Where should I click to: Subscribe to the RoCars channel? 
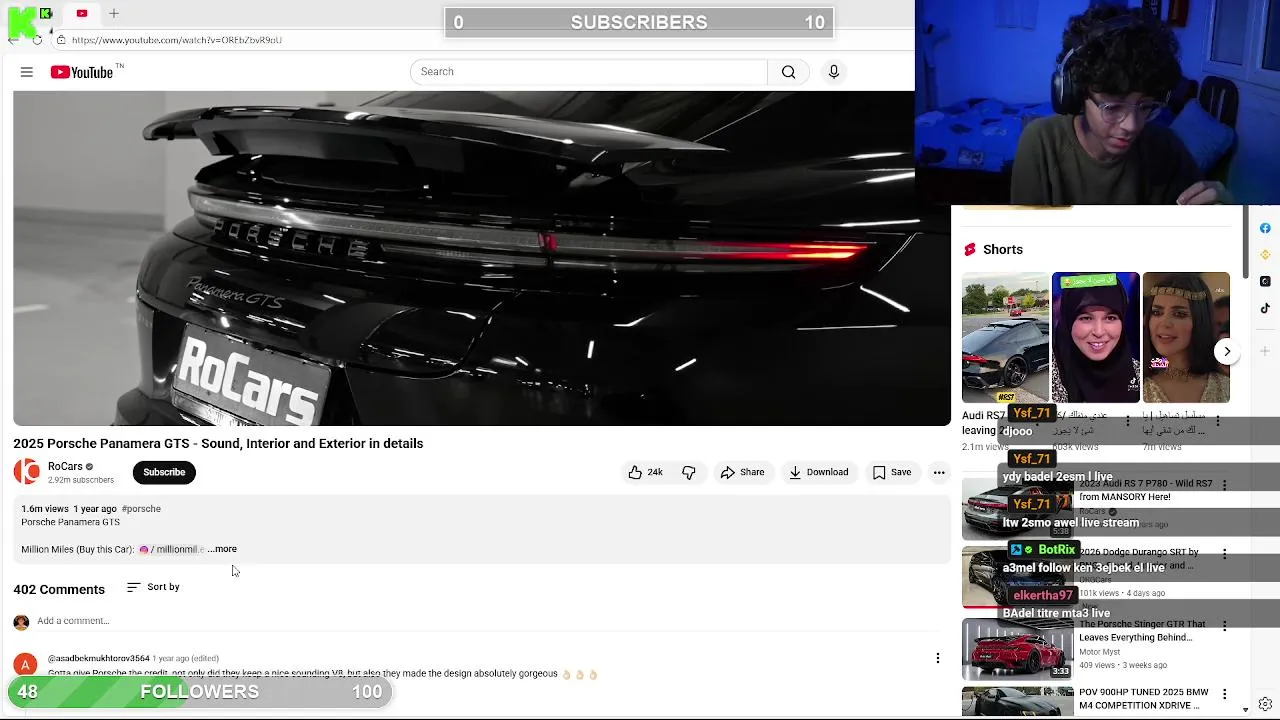coord(164,472)
